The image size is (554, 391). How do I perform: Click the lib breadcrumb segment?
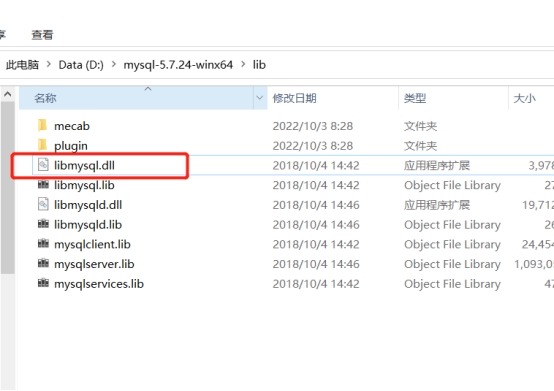point(259,65)
